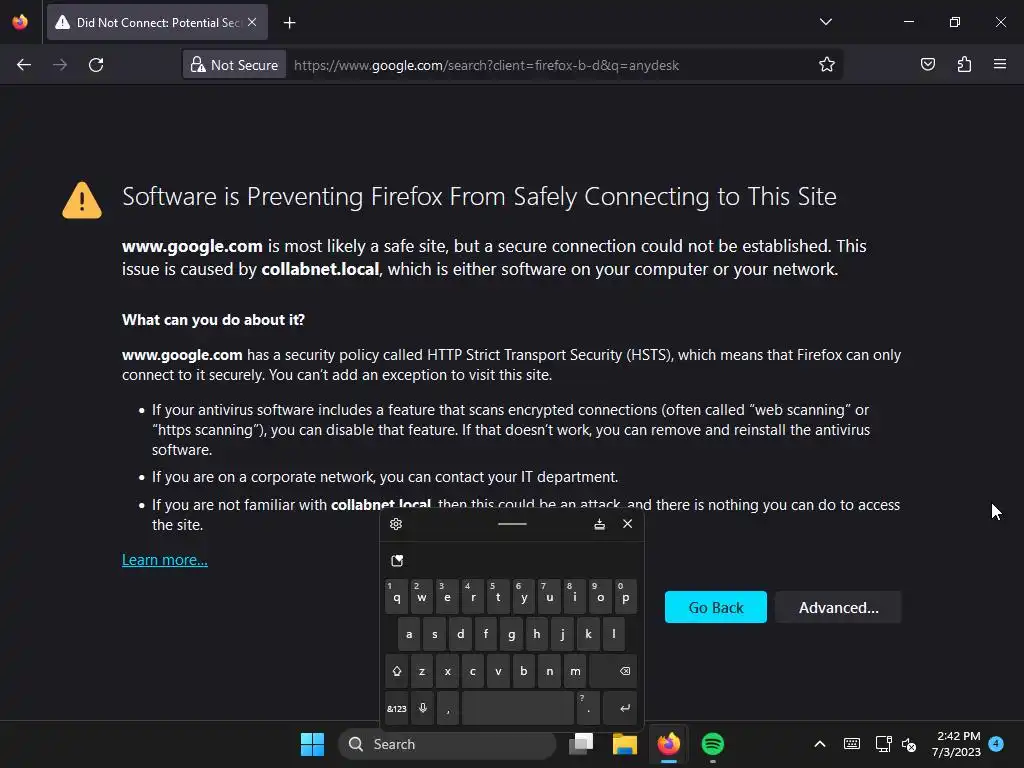
Task: Click the taskbar Search box
Action: point(447,744)
